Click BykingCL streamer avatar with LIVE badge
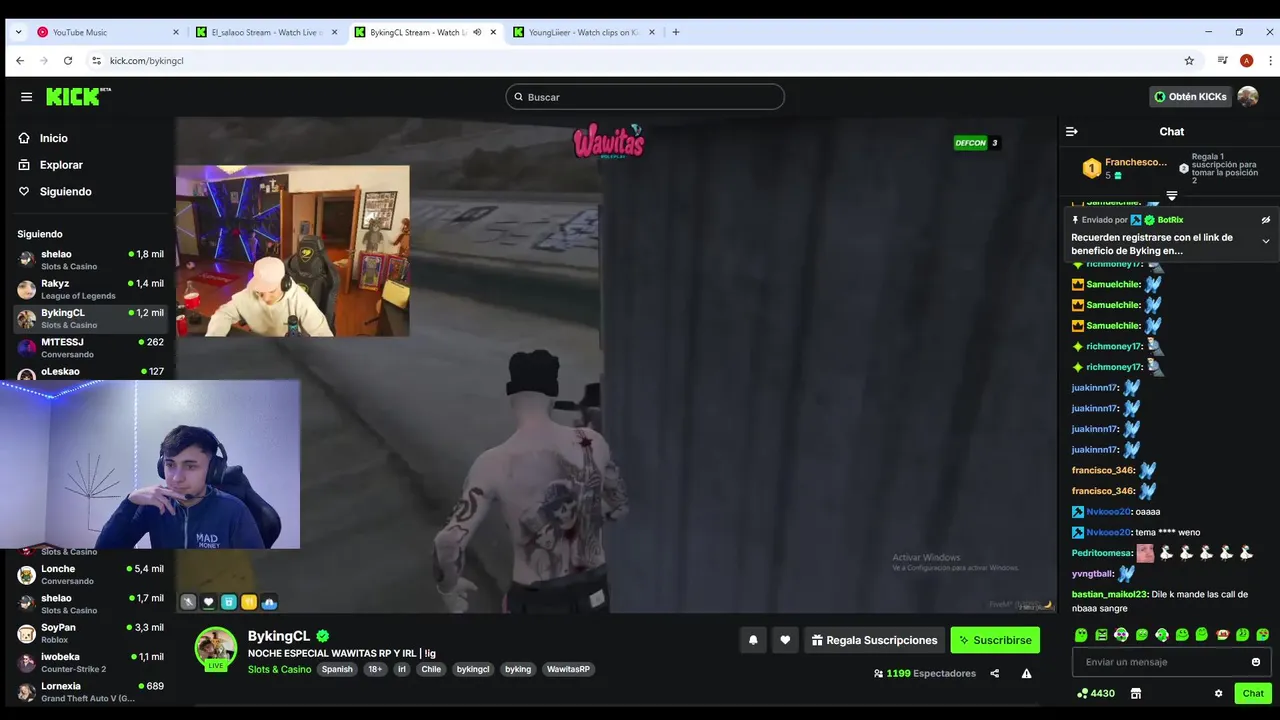The height and width of the screenshot is (720, 1280). 215,648
